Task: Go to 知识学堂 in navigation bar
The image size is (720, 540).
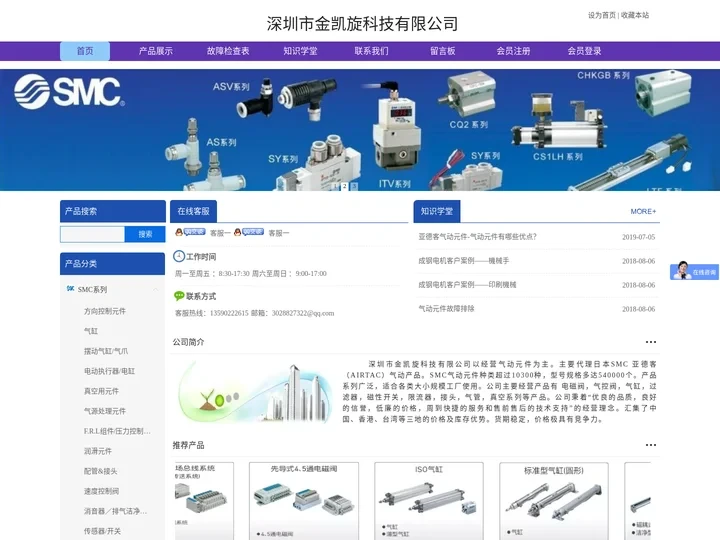Action: pos(300,51)
